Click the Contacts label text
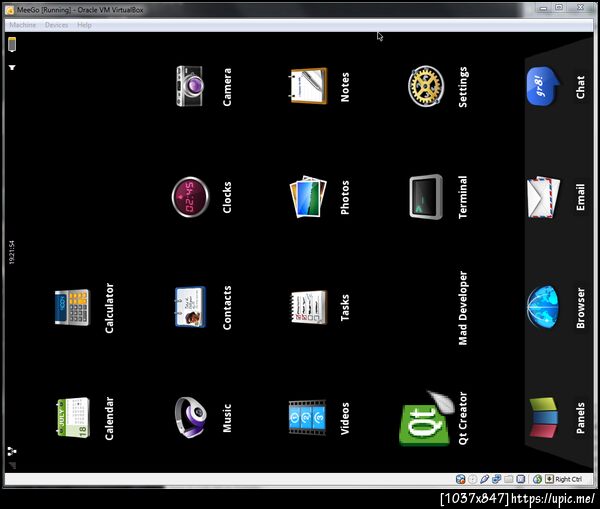 [227, 308]
